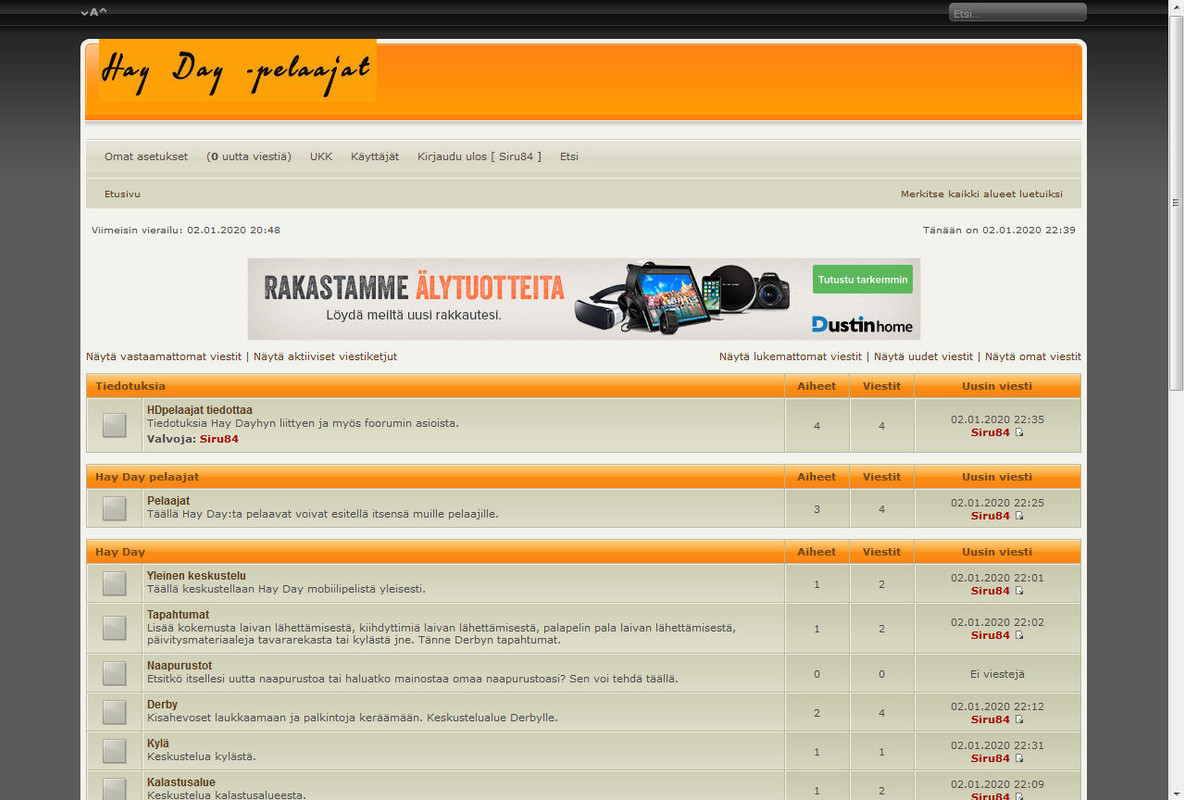This screenshot has height=800, width=1184.
Task: Open the UKK page
Action: tap(321, 156)
